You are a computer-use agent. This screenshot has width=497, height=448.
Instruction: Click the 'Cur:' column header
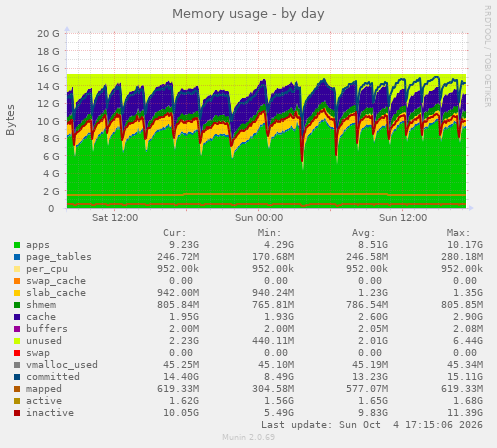pos(175,233)
